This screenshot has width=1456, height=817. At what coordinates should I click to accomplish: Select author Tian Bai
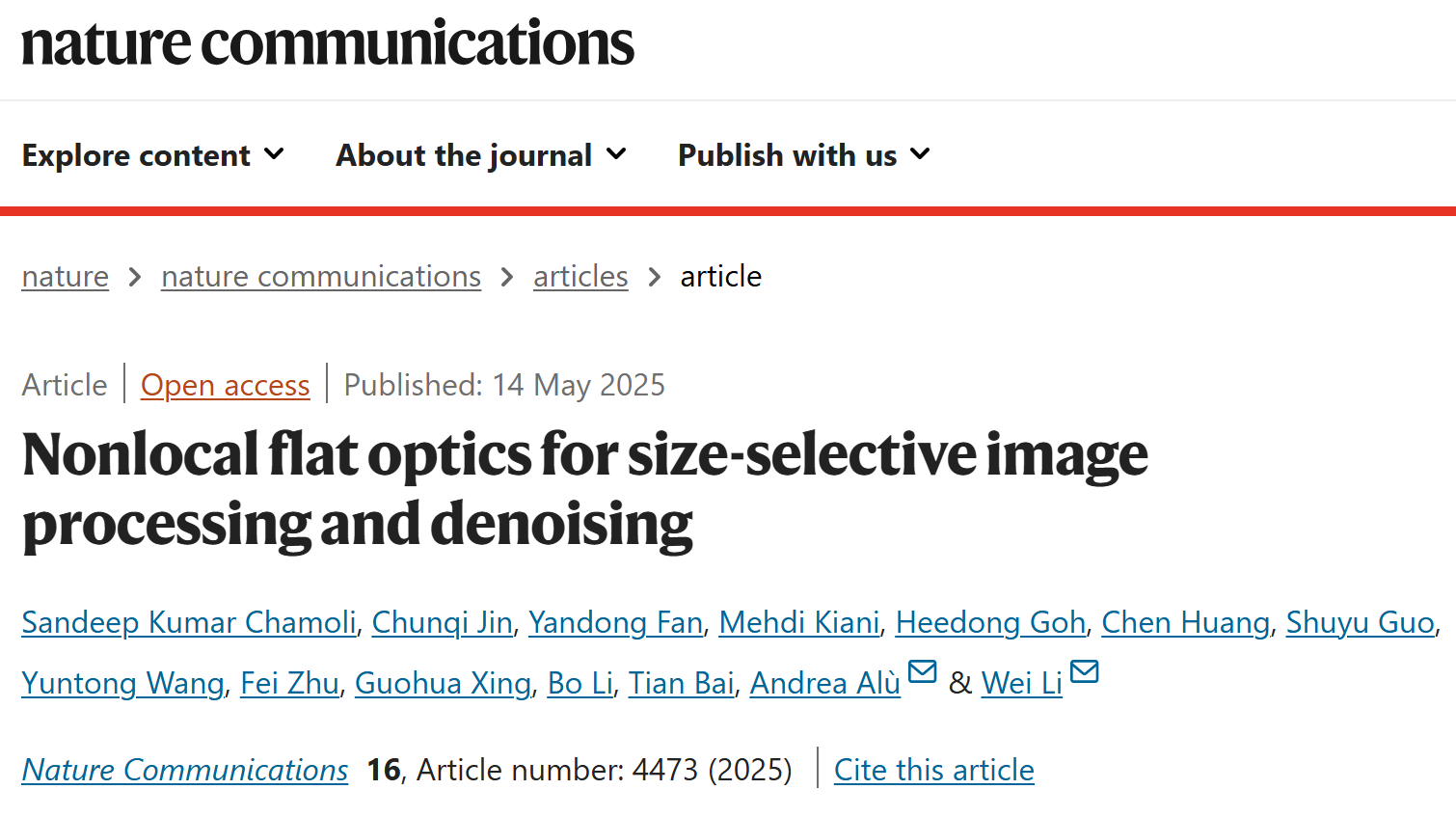(x=682, y=684)
